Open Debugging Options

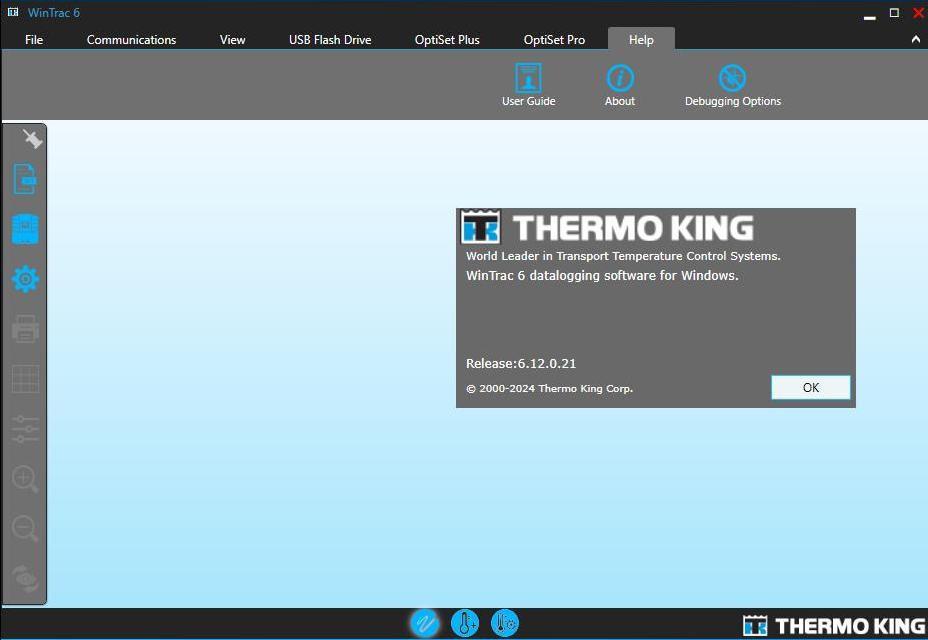point(733,85)
